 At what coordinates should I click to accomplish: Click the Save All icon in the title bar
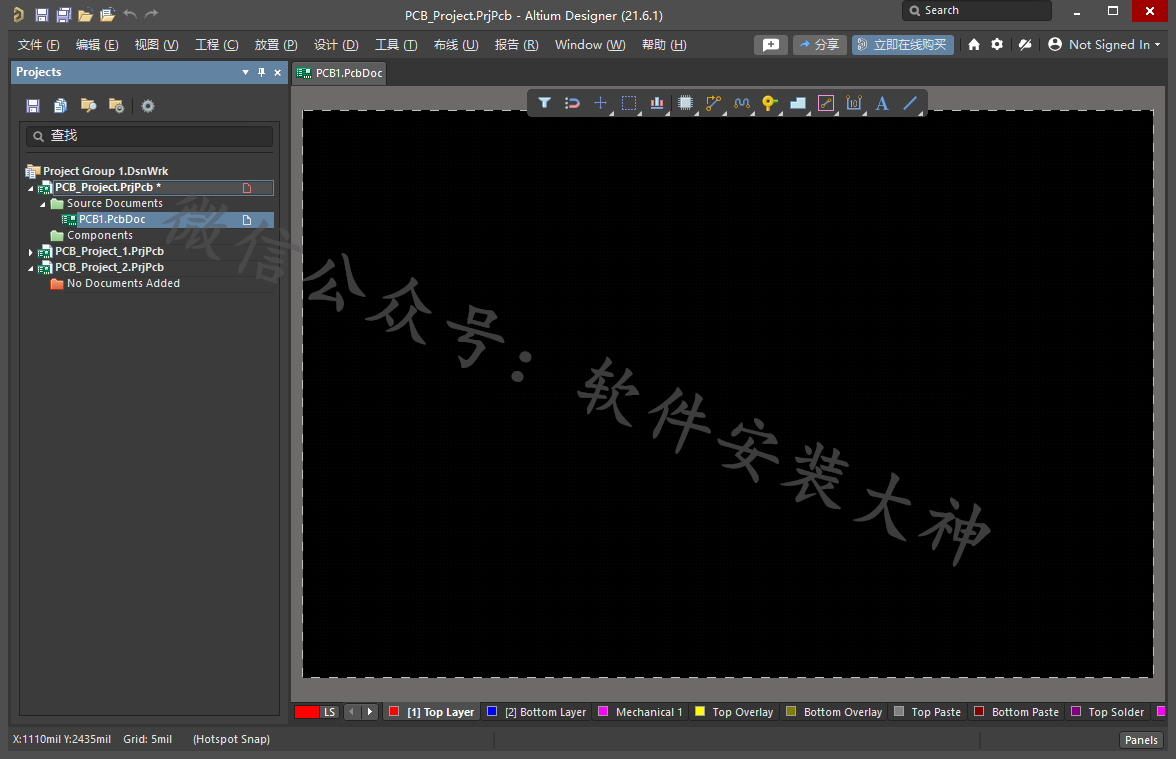pyautogui.click(x=64, y=14)
